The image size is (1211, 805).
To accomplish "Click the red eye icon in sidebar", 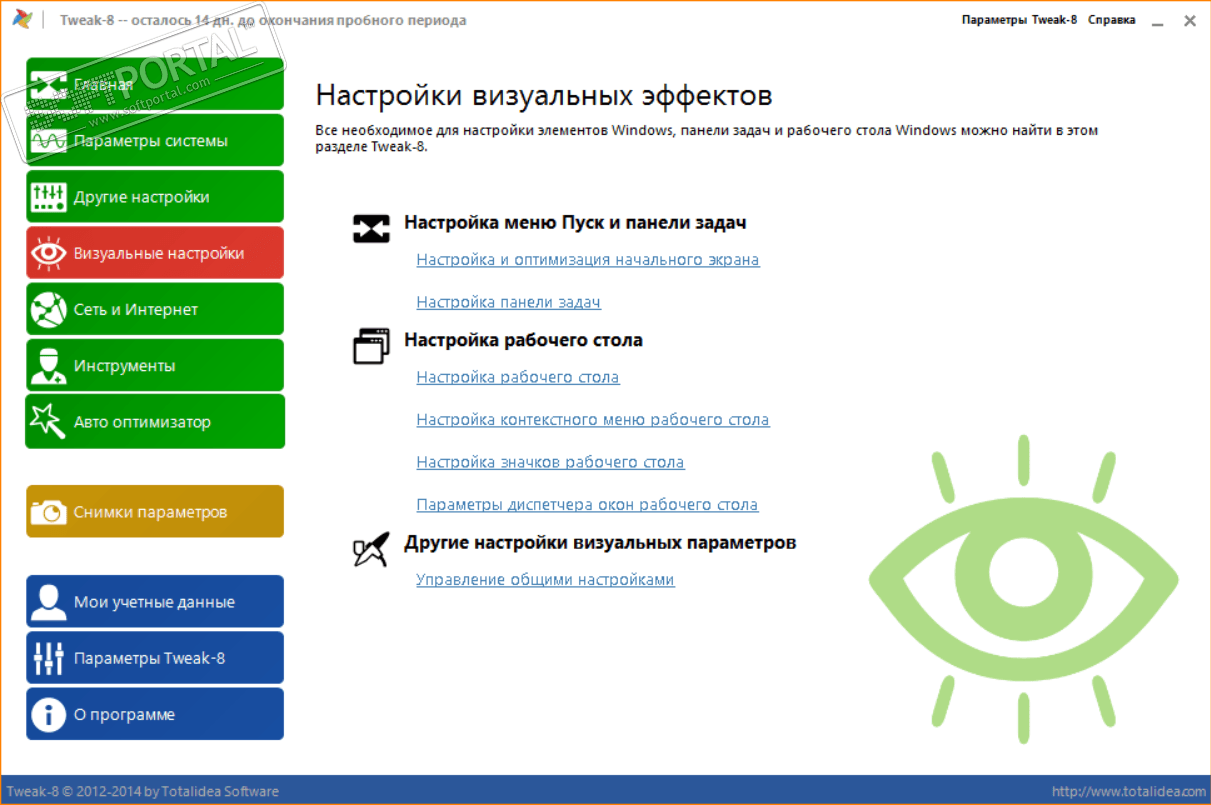I will point(48,253).
